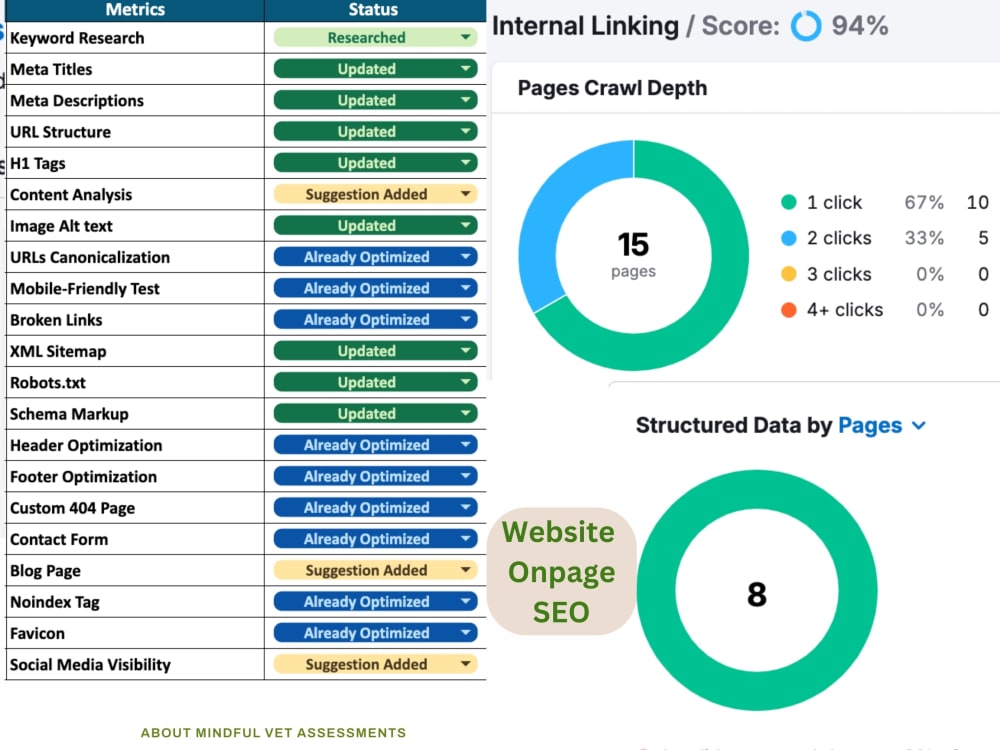Viewport: 1000px width, 750px height.
Task: Open URLs Canonicalization status dropdown
Action: coord(376,257)
